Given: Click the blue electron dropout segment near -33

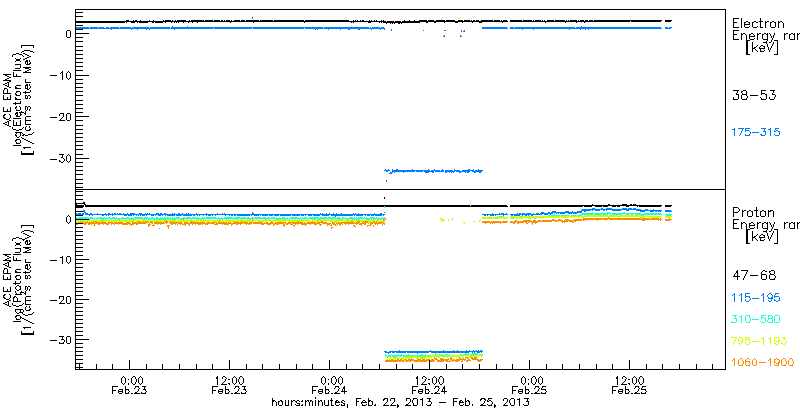Looking at the screenshot, I should coord(433,171).
